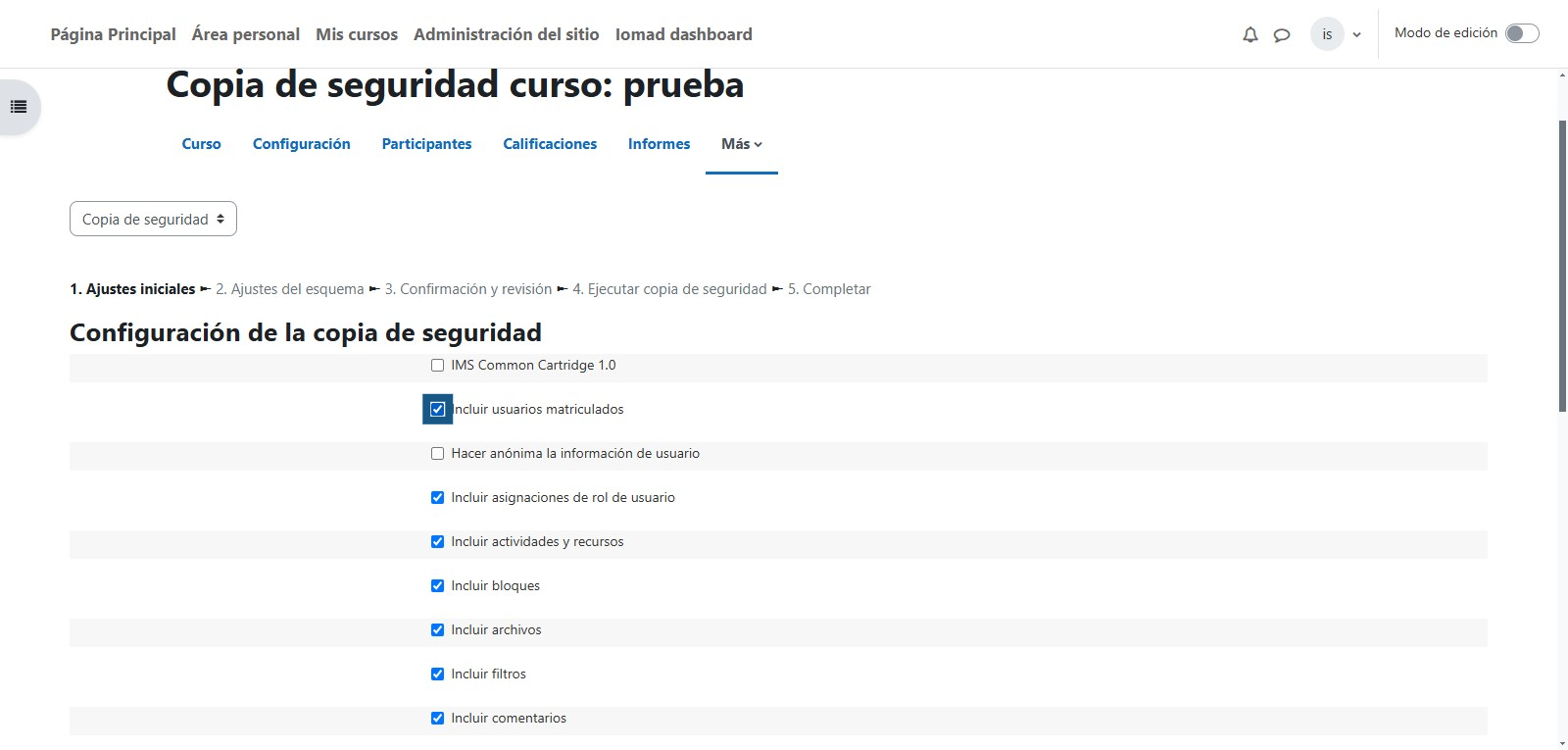Click the user avatar initials
The height and width of the screenshot is (750, 1568).
click(x=1327, y=34)
